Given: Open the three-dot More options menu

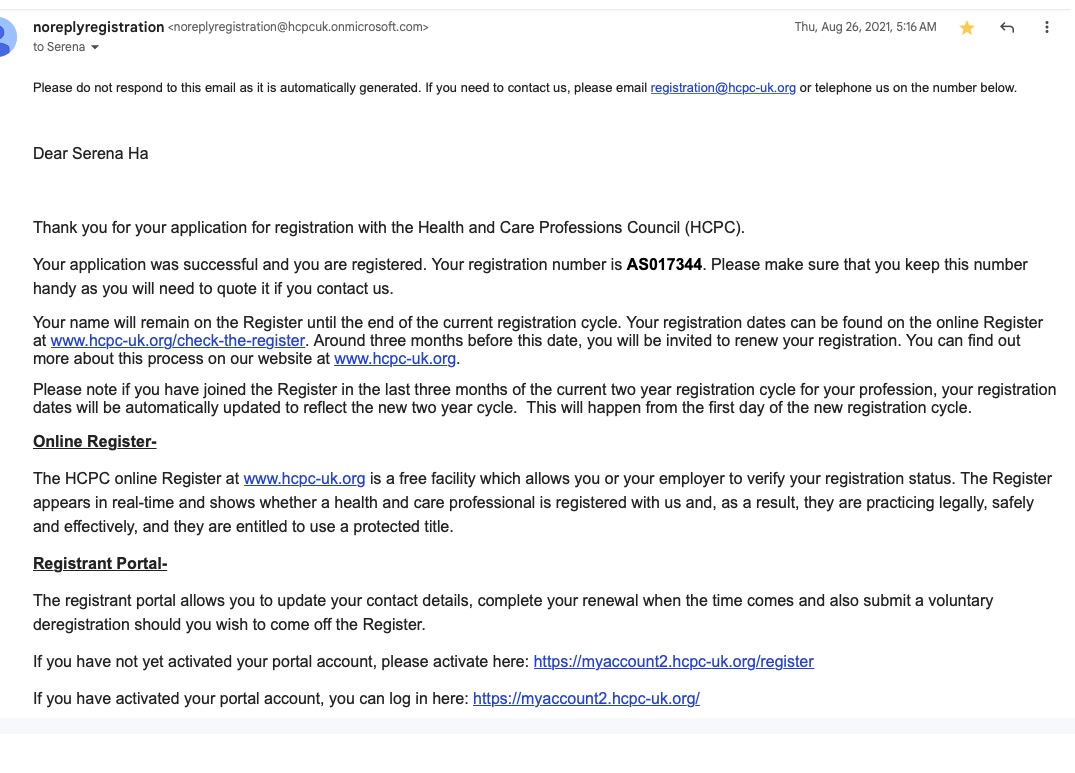Looking at the screenshot, I should coord(1047,28).
